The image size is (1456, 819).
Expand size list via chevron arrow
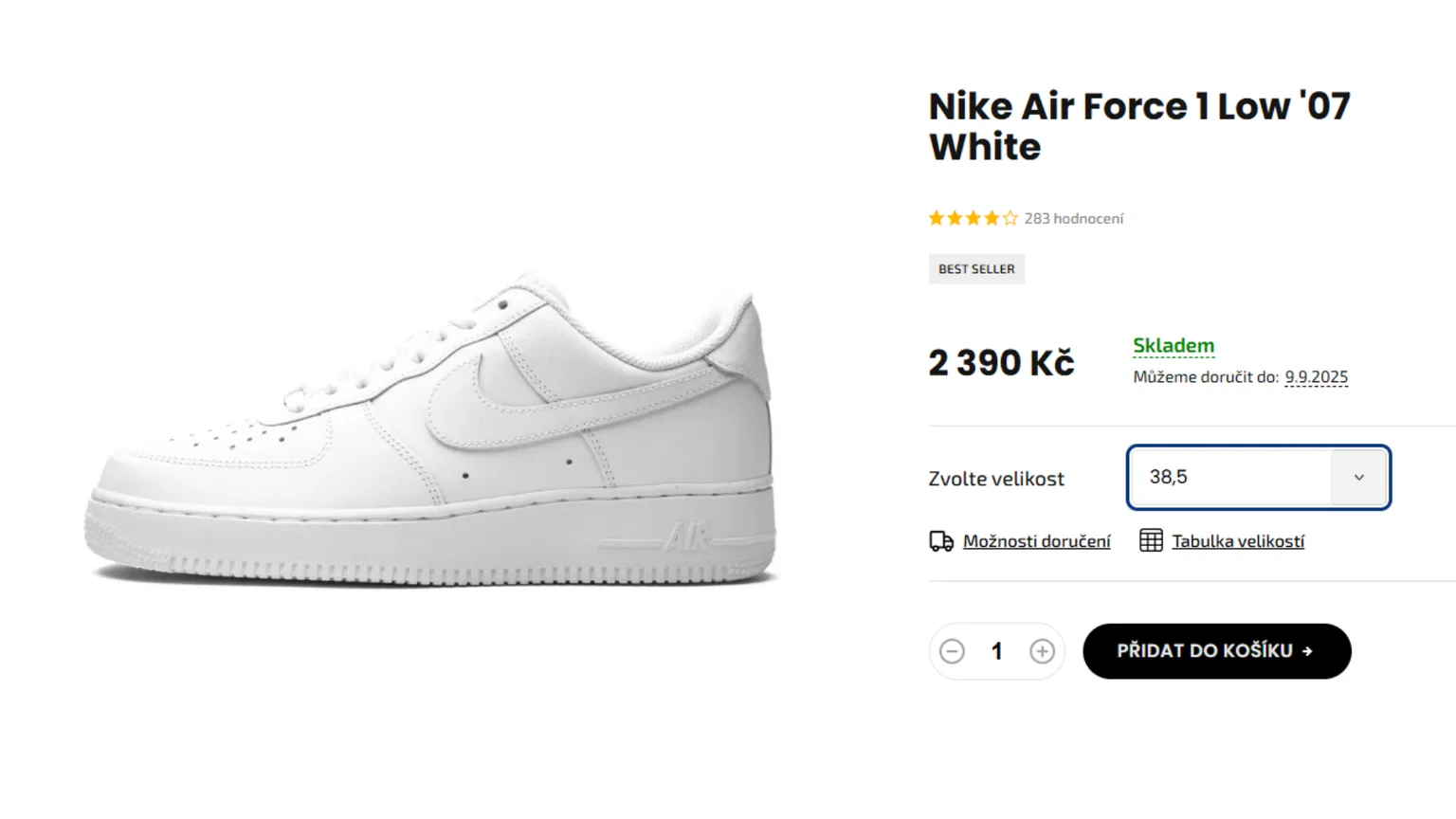1358,478
